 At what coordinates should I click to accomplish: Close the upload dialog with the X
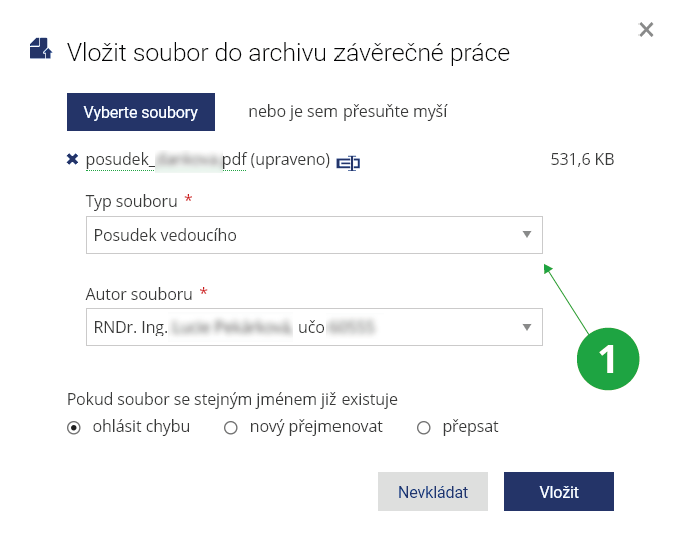646,30
